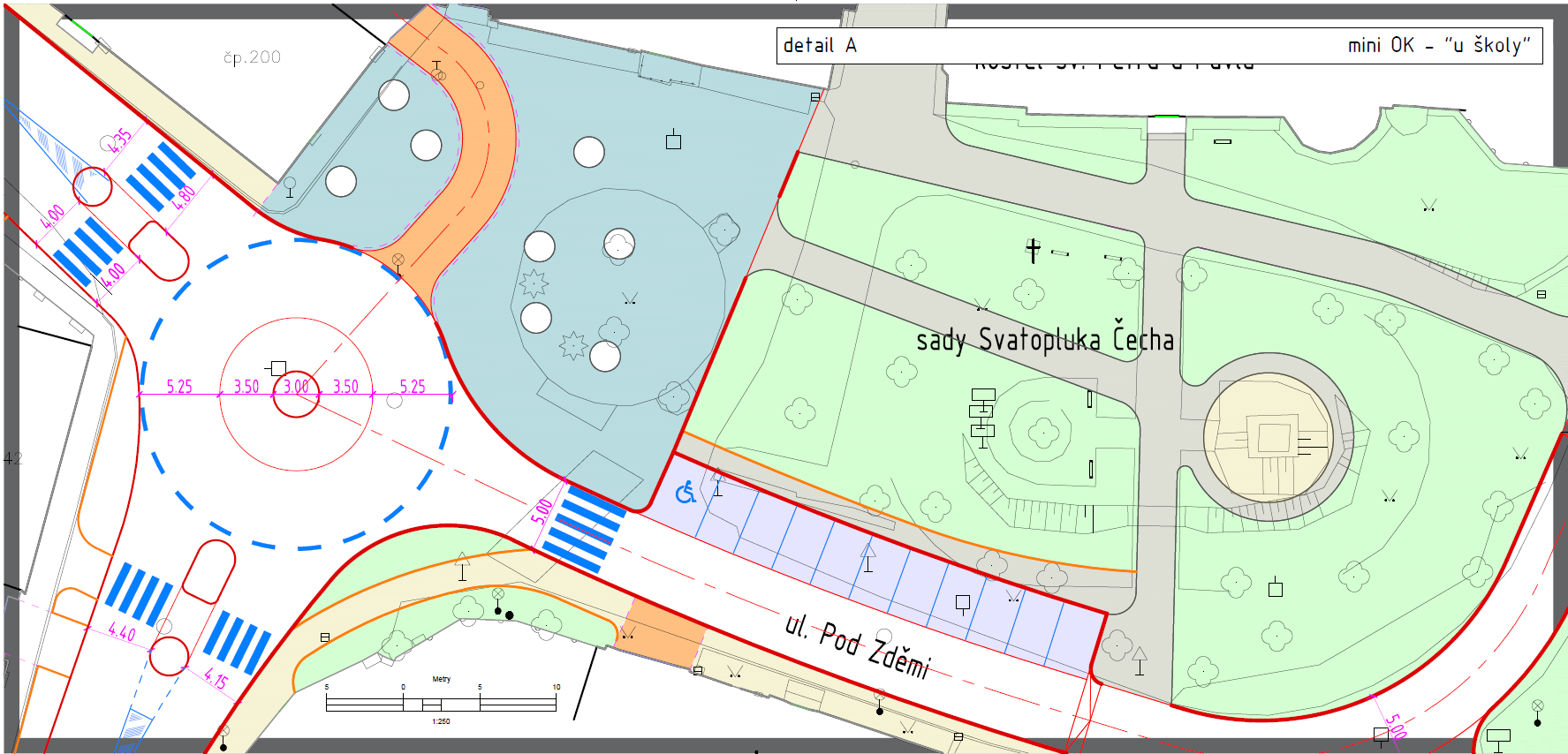This screenshot has height=754, width=1568.
Task: Click the upper six-pointed star symbol on the plaza
Action: pyautogui.click(x=534, y=283)
